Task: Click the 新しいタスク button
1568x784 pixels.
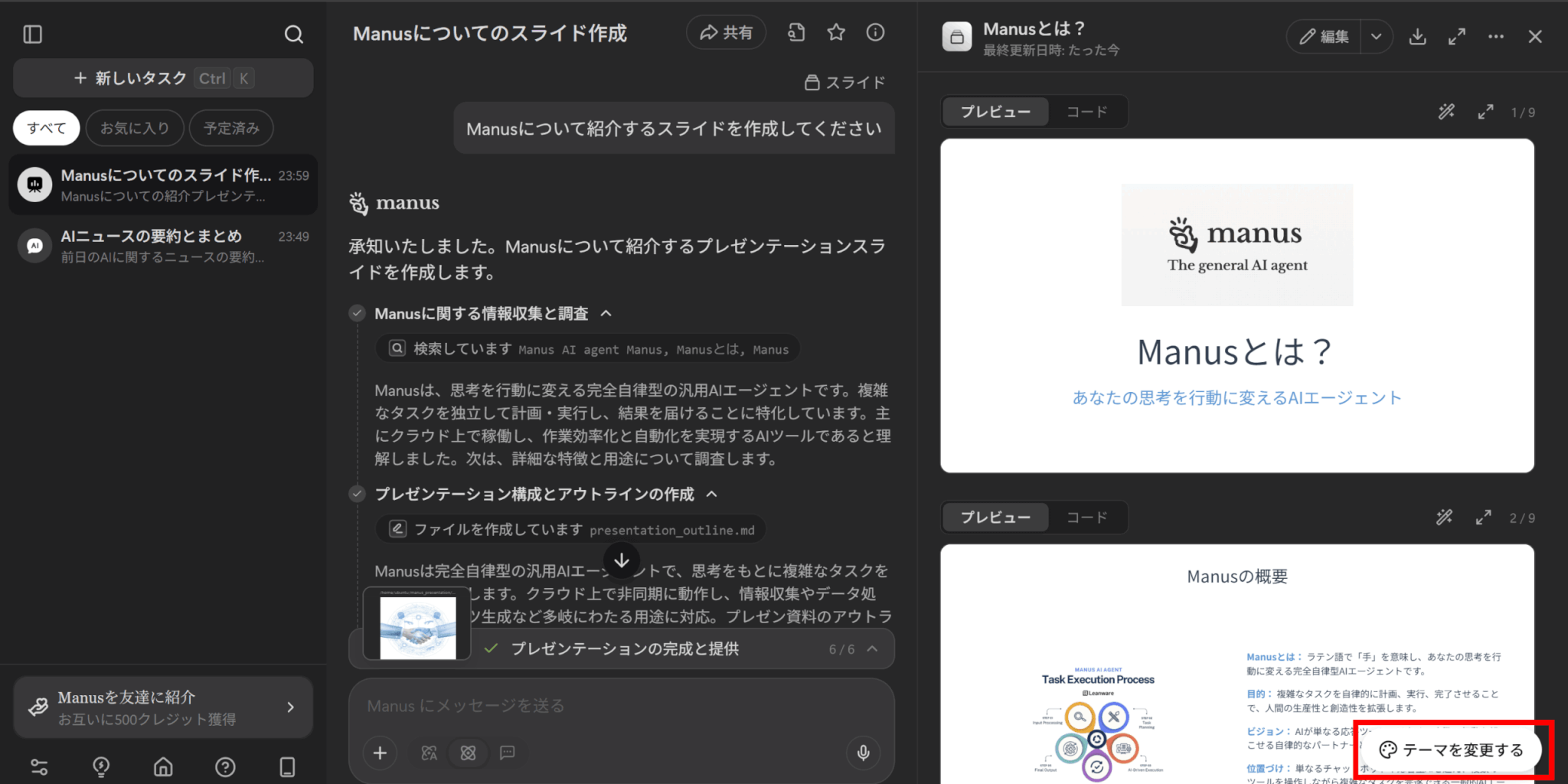Action: coord(163,78)
